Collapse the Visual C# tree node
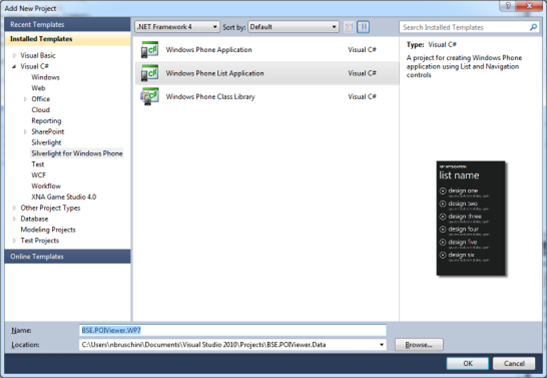The height and width of the screenshot is (378, 547). [14, 66]
